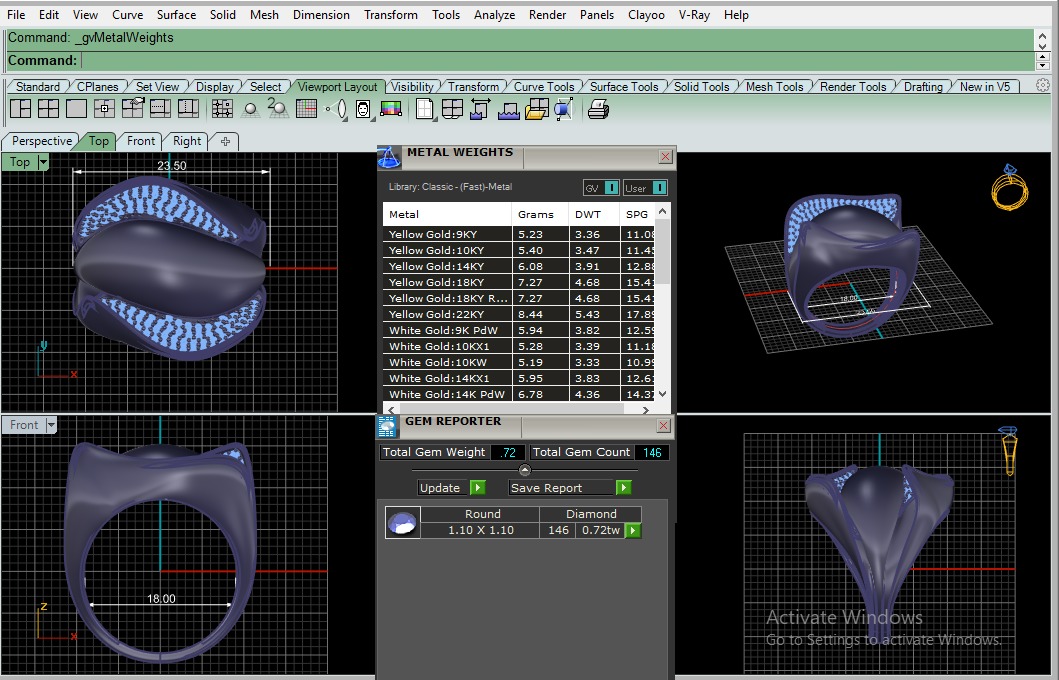Click the New Detail viewport icon
Screen dimensions: 1059x680
(x=453, y=109)
